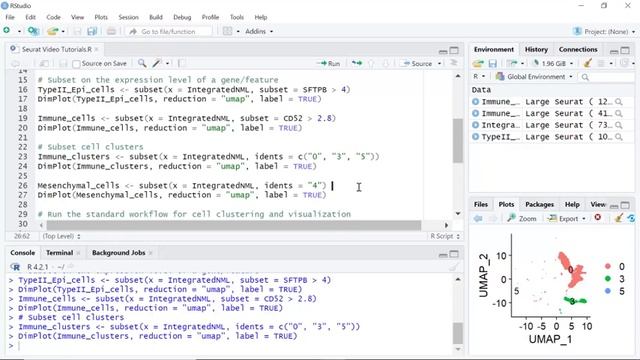Open the Code menu

tap(53, 17)
